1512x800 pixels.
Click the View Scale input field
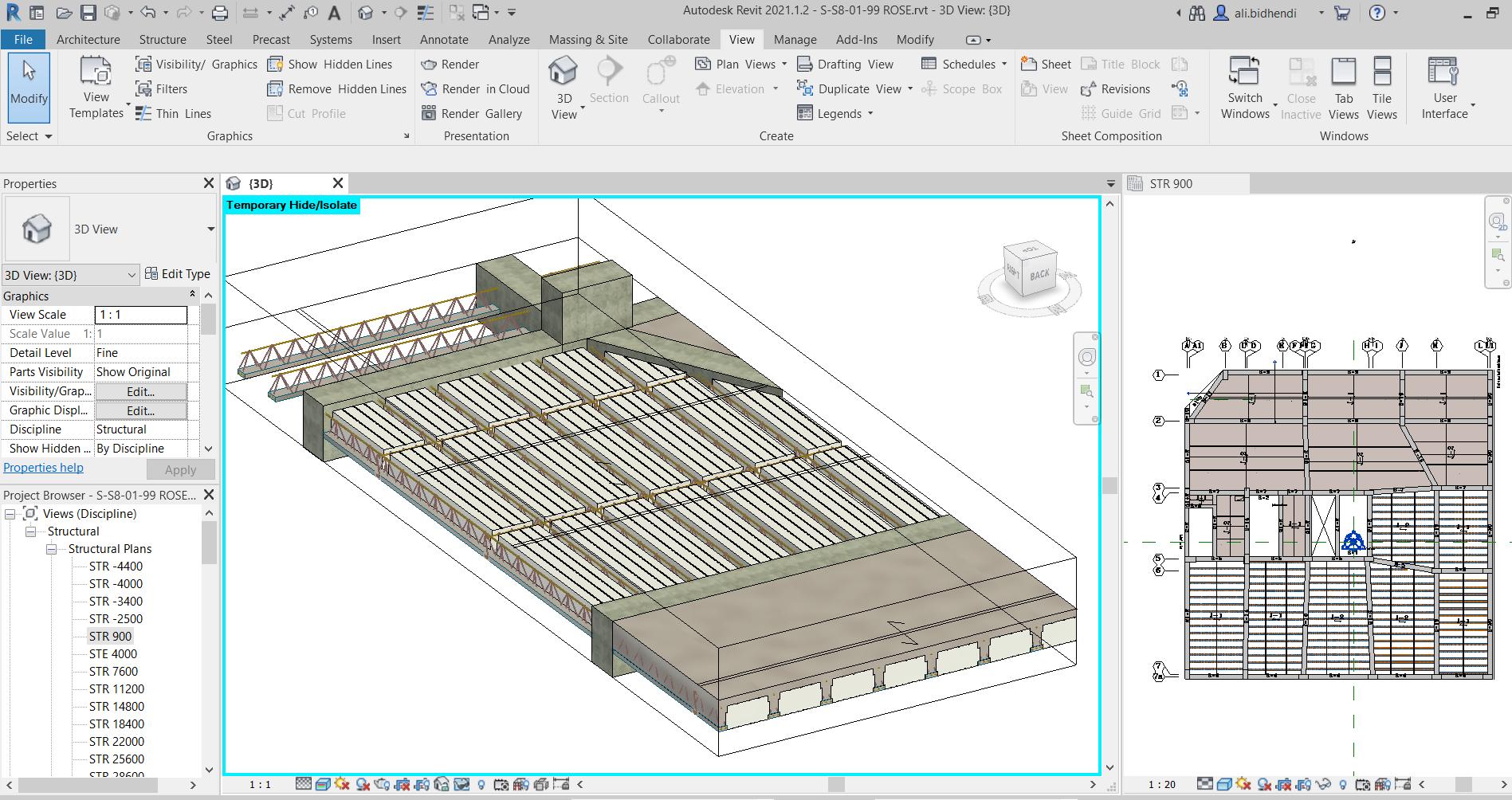click(x=141, y=315)
